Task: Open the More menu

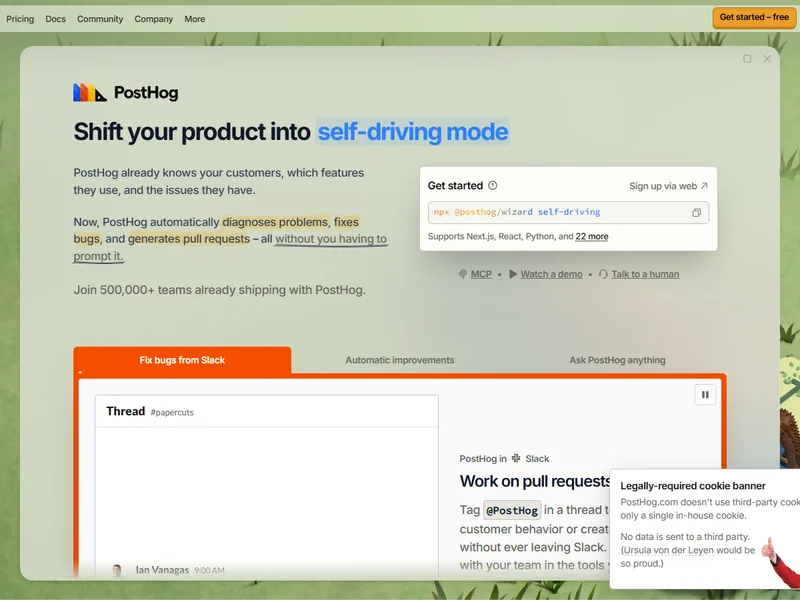Action: [194, 19]
